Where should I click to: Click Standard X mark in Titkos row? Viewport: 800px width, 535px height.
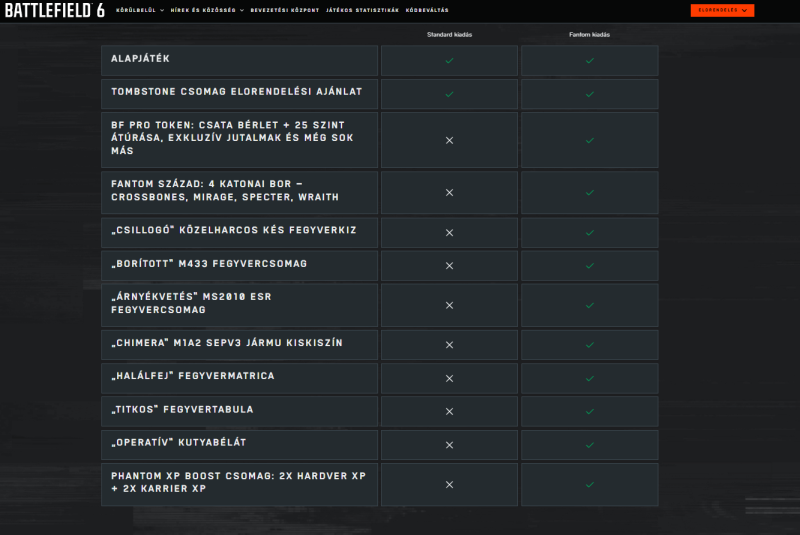(449, 411)
